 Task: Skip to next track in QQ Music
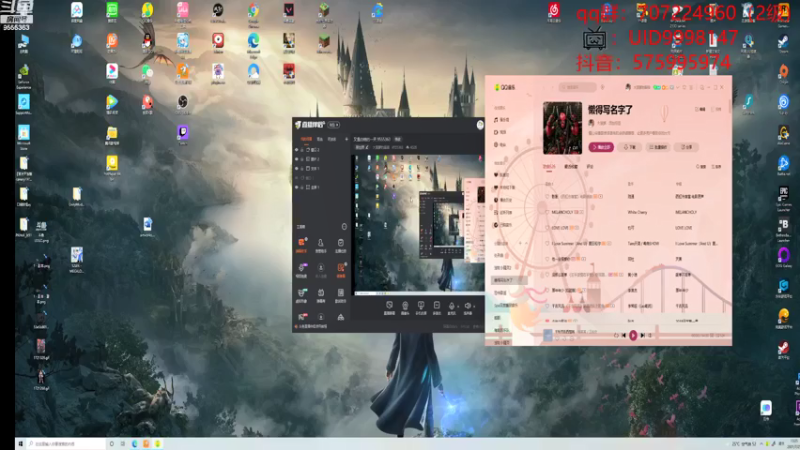tap(643, 335)
